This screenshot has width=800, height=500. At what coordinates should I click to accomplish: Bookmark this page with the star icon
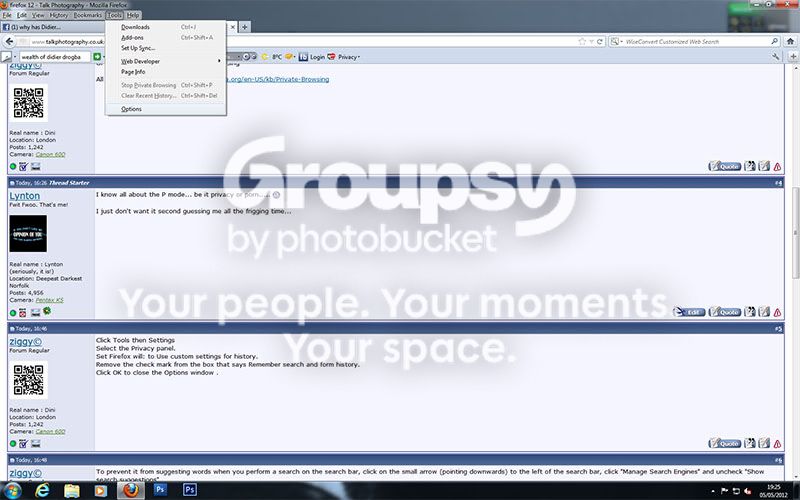(582, 41)
